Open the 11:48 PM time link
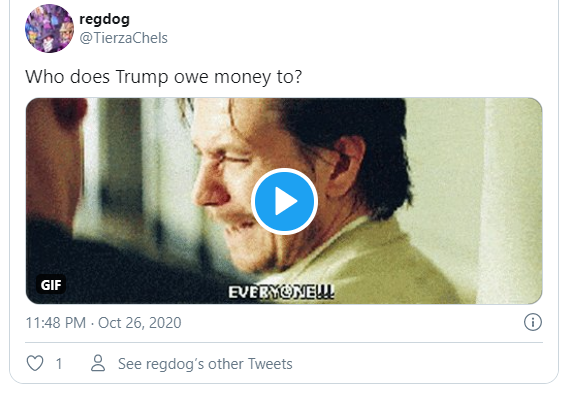This screenshot has width=566, height=394. click(x=56, y=323)
